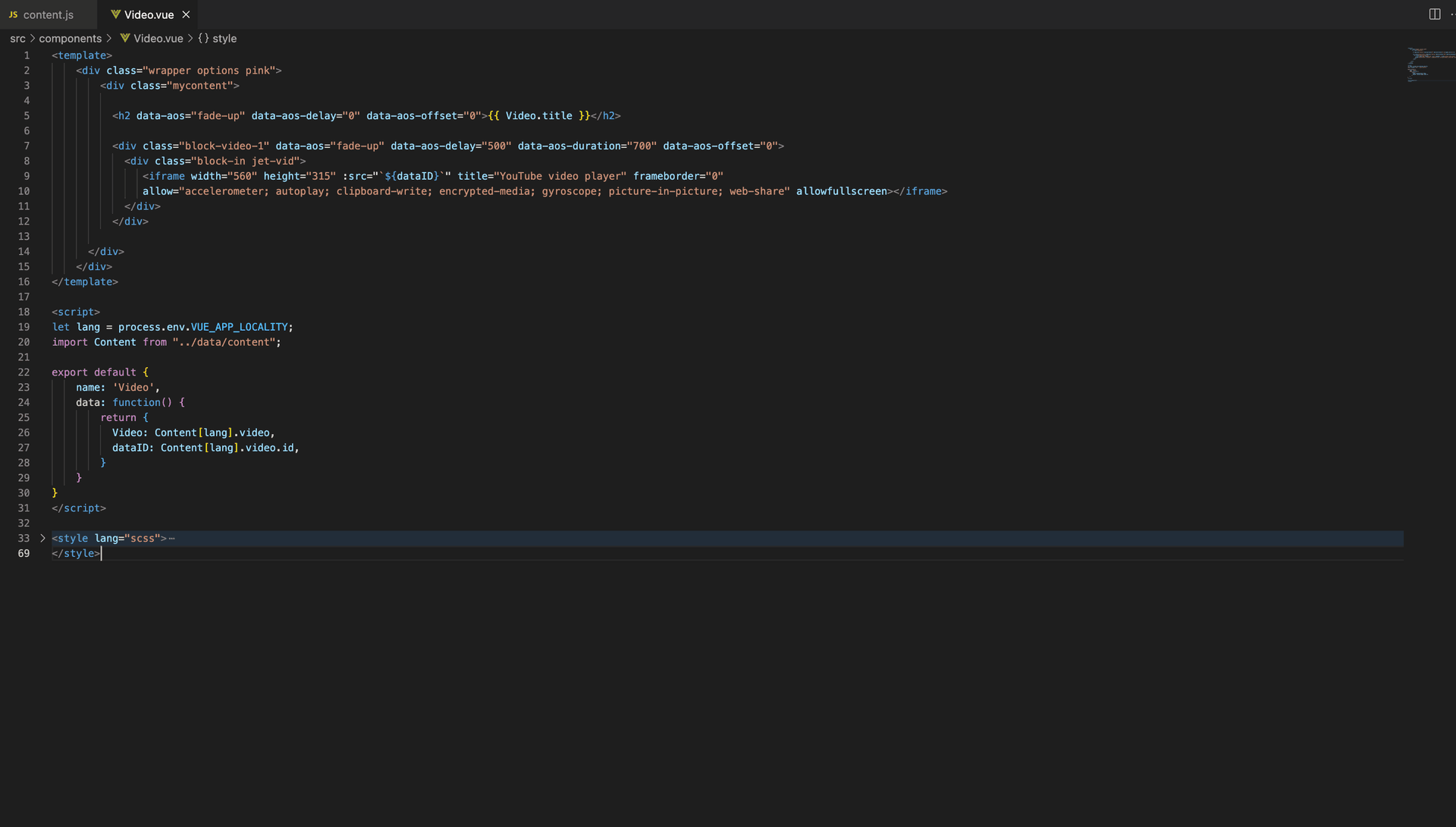Click the return keyword
The height and width of the screenshot is (827, 1456).
(118, 418)
